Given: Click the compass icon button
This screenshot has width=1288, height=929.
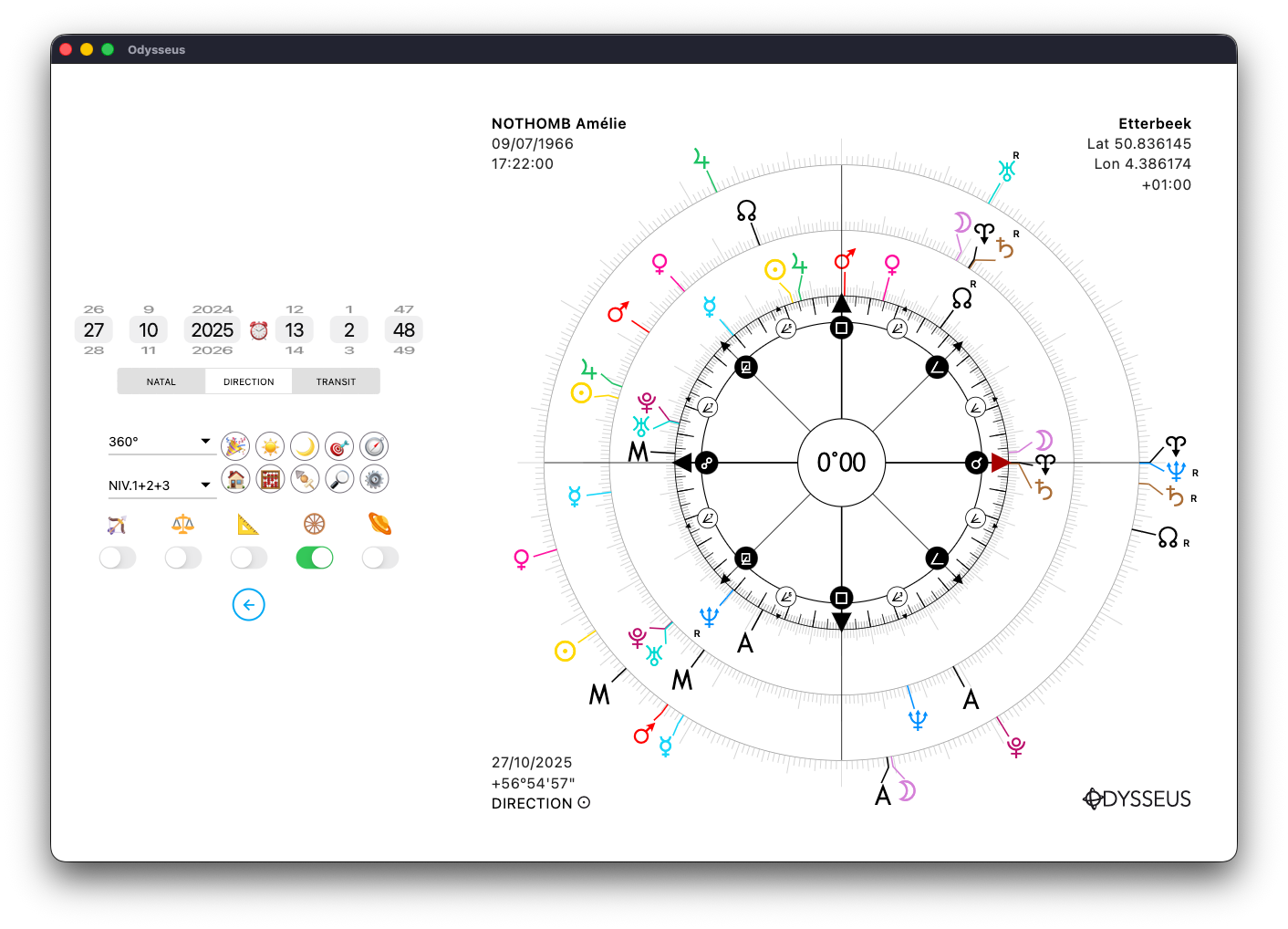Looking at the screenshot, I should coord(374,446).
